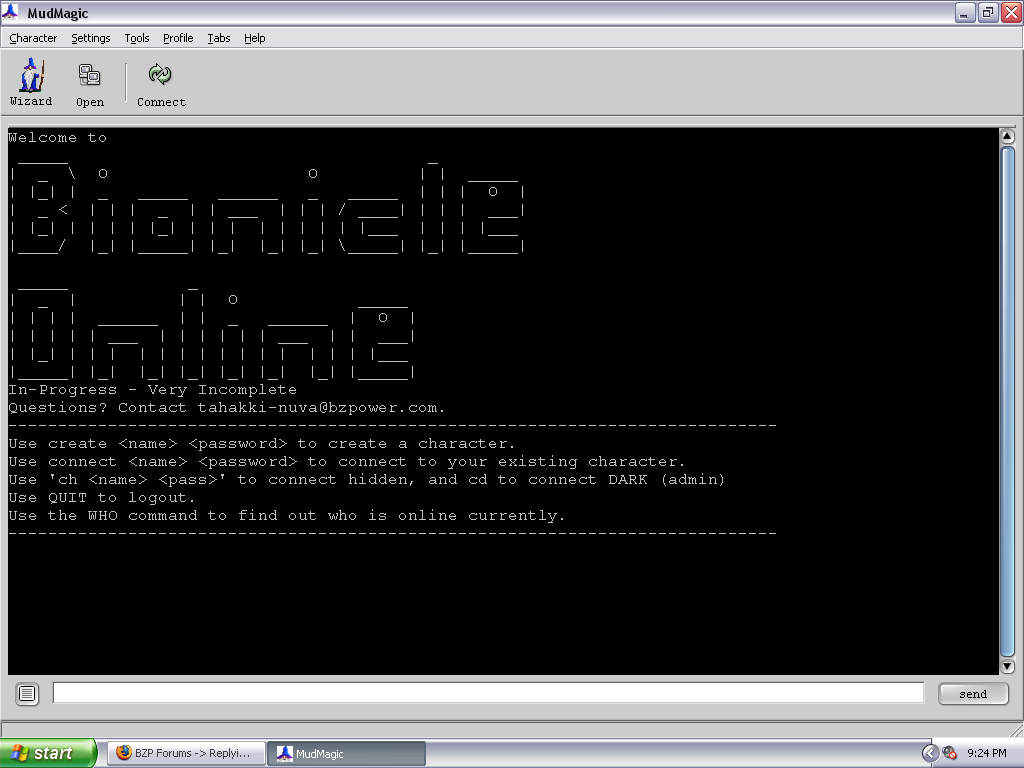The image size is (1024, 768).
Task: Open the Tabs menu
Action: pyautogui.click(x=219, y=38)
